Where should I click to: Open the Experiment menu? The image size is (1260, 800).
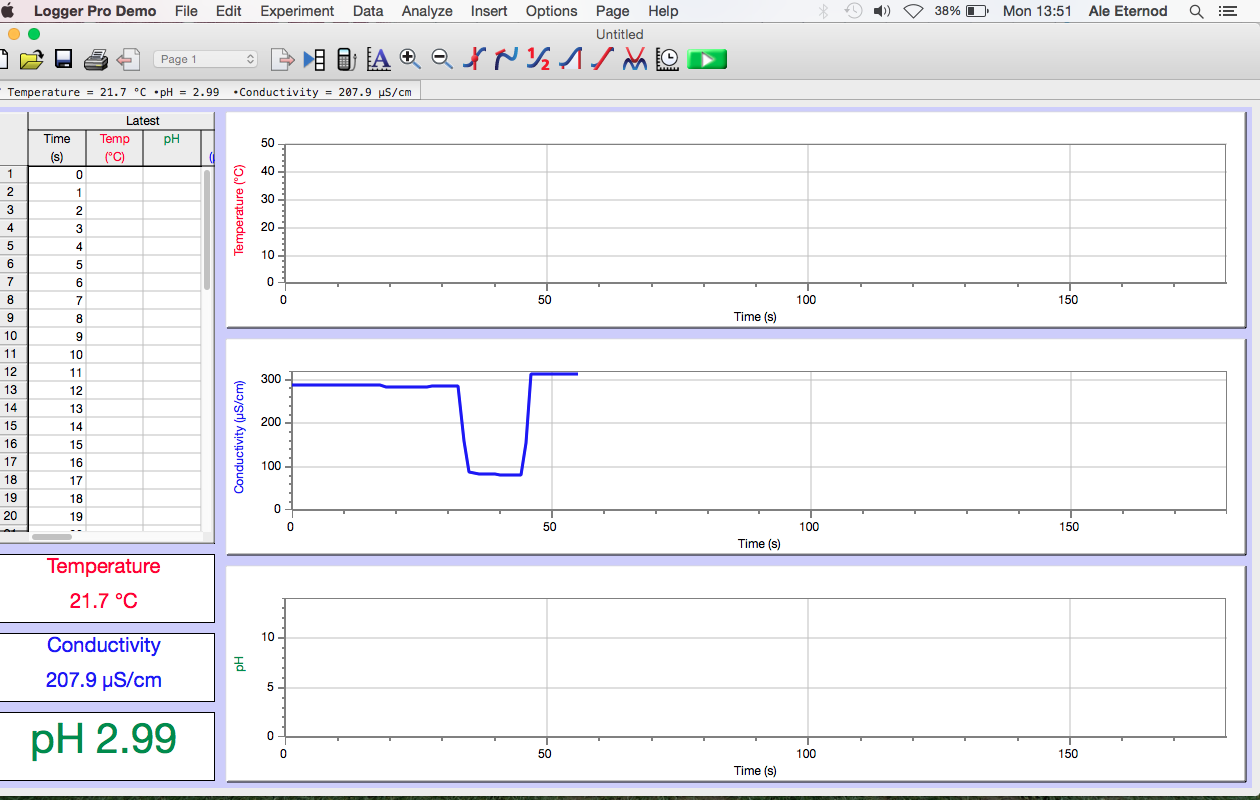[297, 11]
